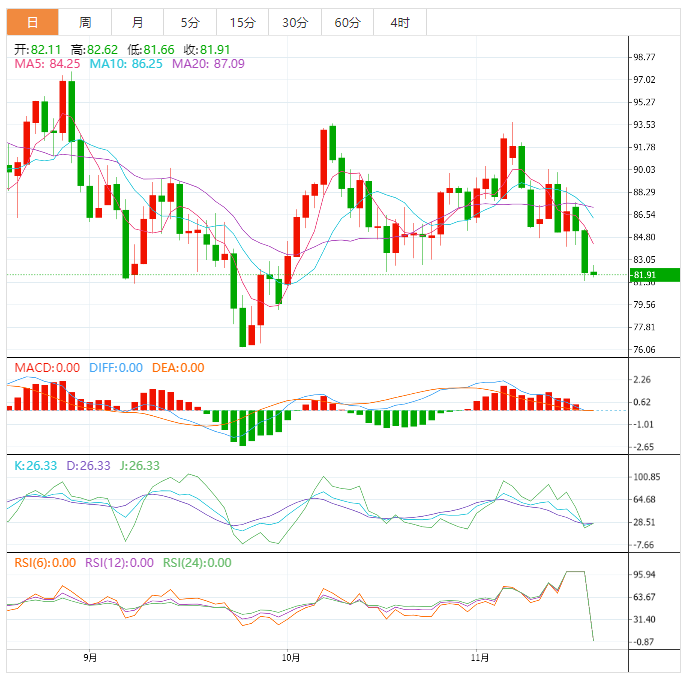Click the RSI(6):0.00 indicator label
Viewport: 684px width, 685px height.
(x=45, y=563)
